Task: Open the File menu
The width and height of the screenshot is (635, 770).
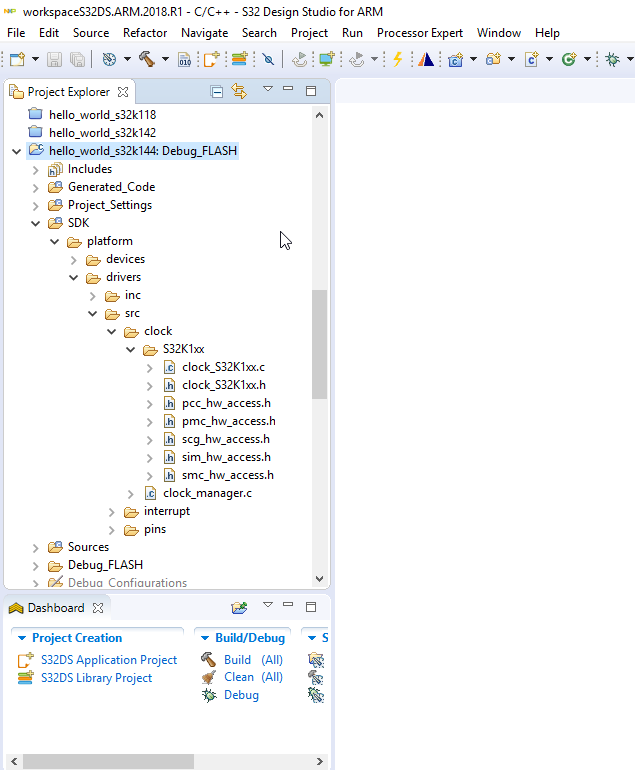Action: [16, 33]
